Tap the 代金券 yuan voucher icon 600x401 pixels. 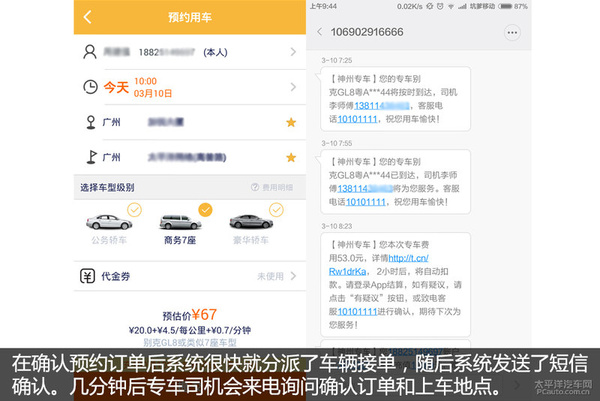pyautogui.click(x=87, y=276)
